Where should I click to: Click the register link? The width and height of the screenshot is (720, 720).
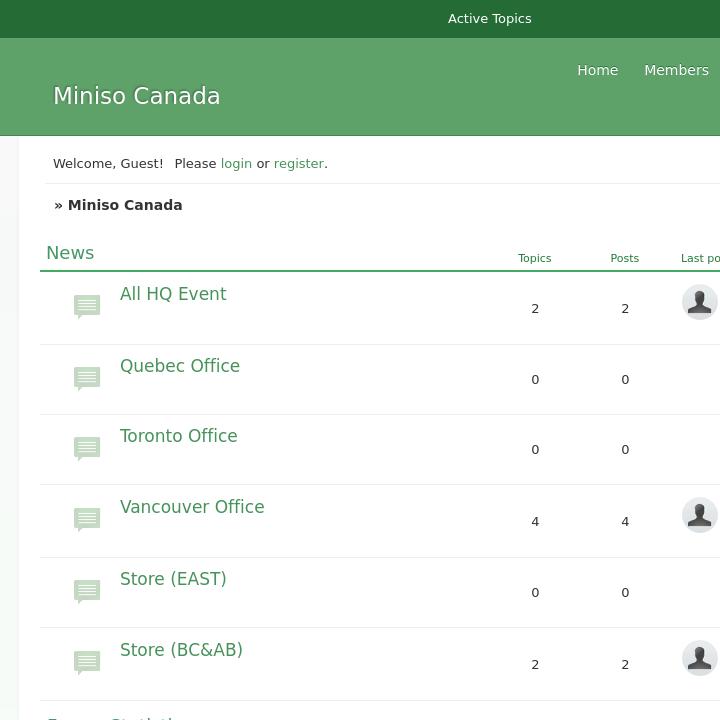298,163
